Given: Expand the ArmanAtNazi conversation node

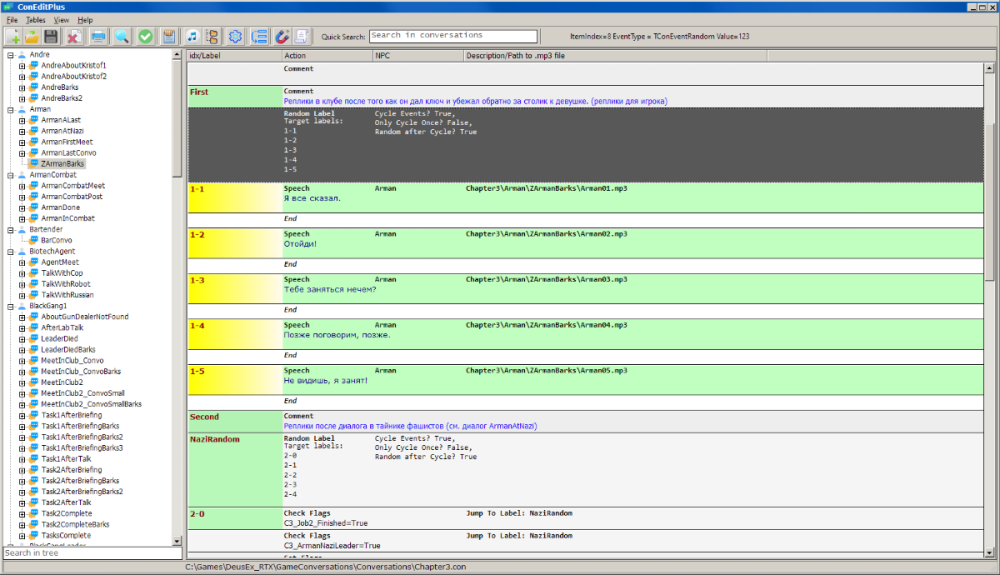Looking at the screenshot, I should point(22,131).
